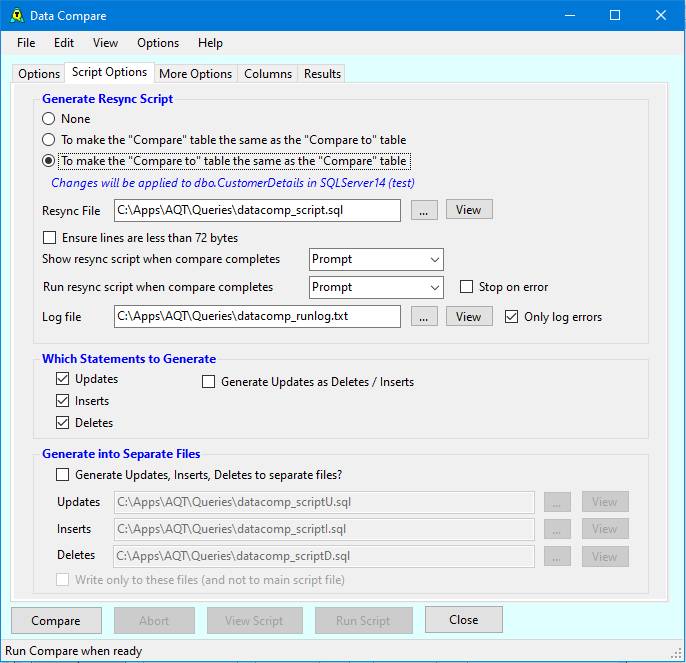Enable Generate Updates as Deletes / Inserts
Viewport: 686px width, 663px height.
tap(308, 382)
